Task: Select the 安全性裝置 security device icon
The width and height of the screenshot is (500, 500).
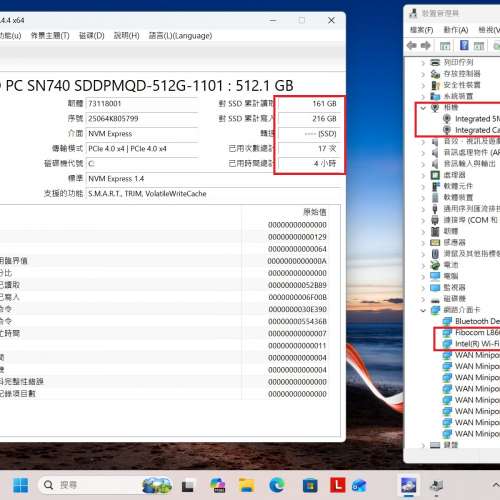Action: coord(435,85)
